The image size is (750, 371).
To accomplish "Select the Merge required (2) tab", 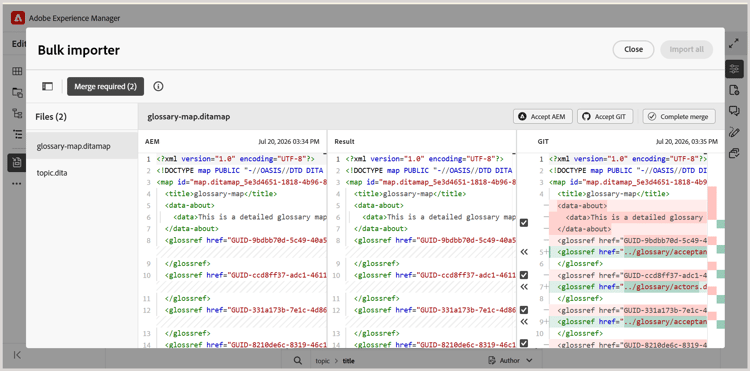I will (105, 87).
